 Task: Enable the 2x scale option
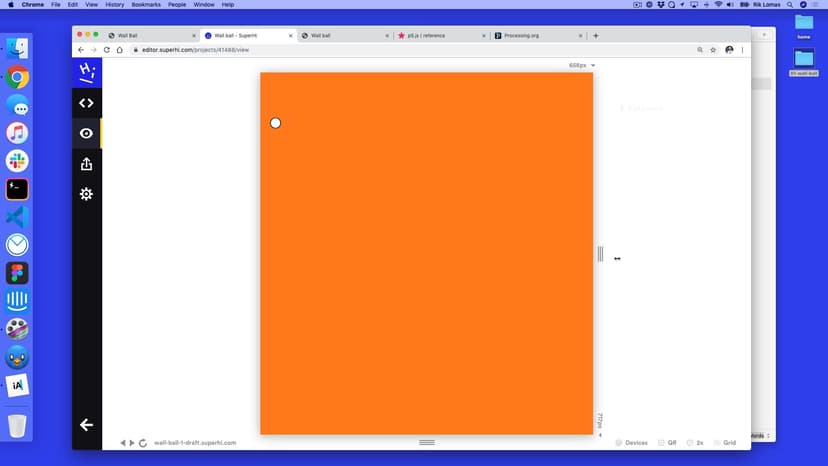pos(695,442)
